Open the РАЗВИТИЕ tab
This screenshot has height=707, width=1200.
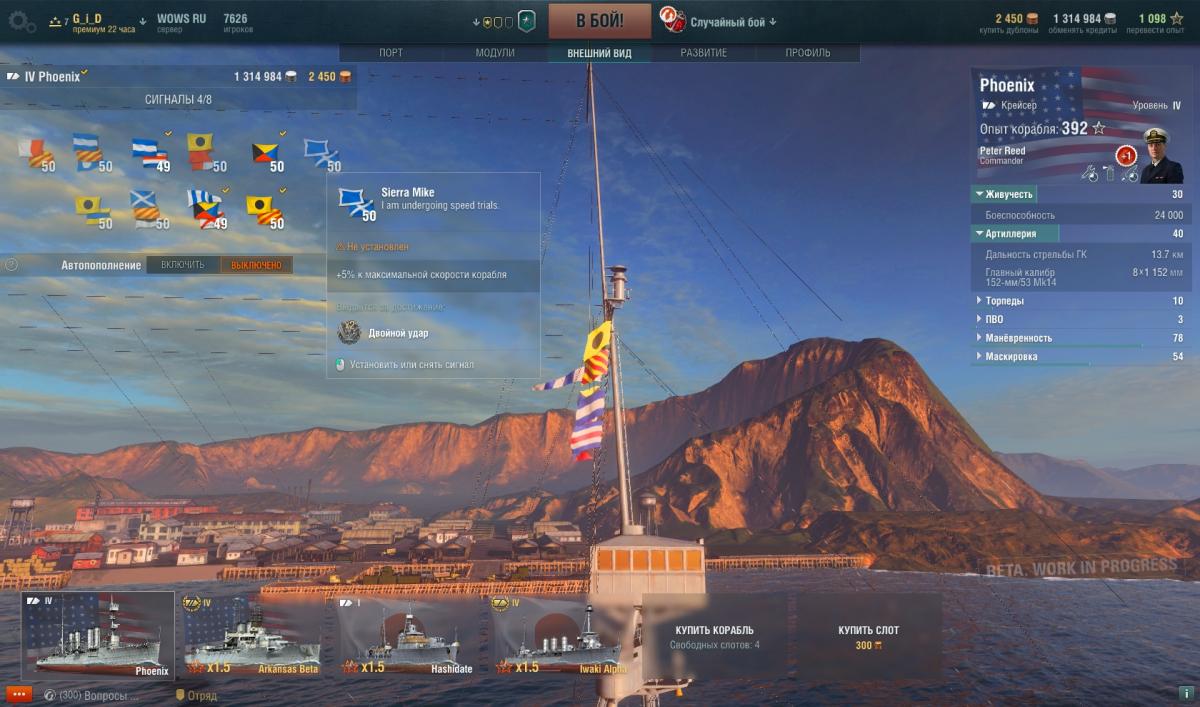tap(703, 53)
